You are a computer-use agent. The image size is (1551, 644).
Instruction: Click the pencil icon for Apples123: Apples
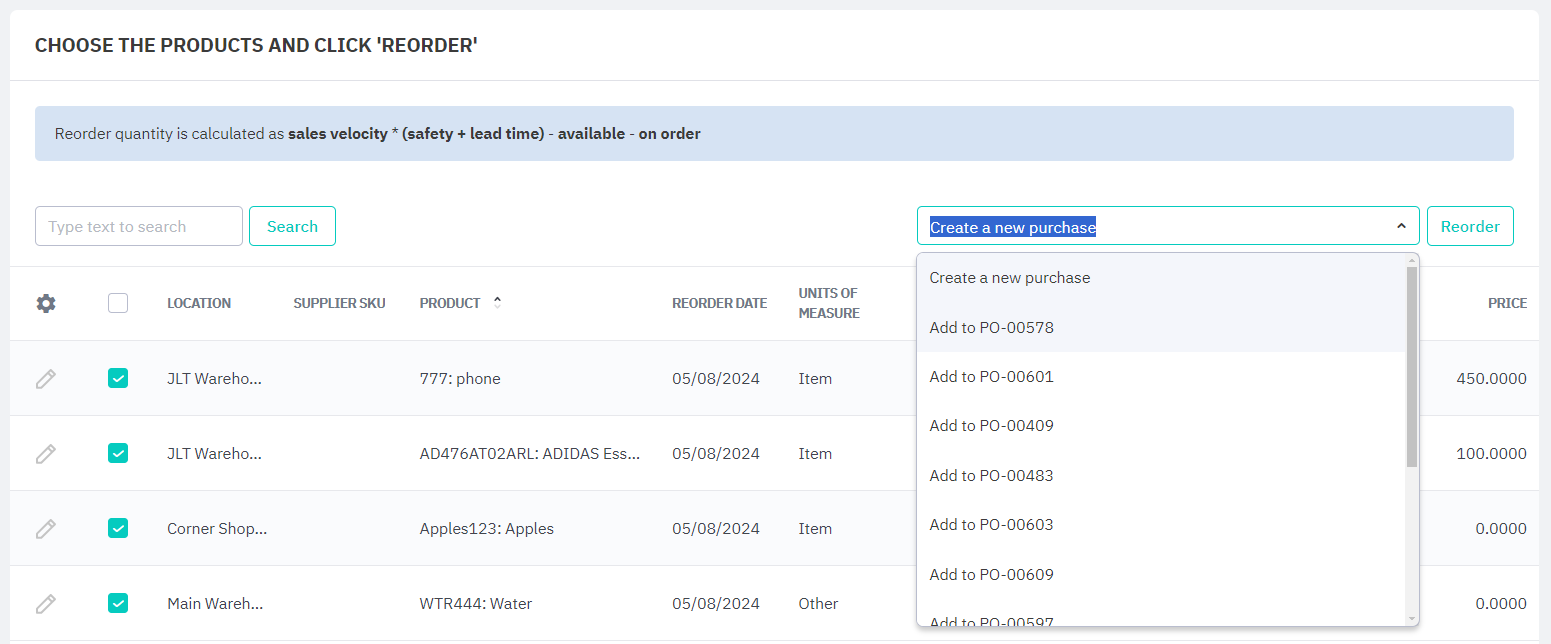tap(46, 529)
